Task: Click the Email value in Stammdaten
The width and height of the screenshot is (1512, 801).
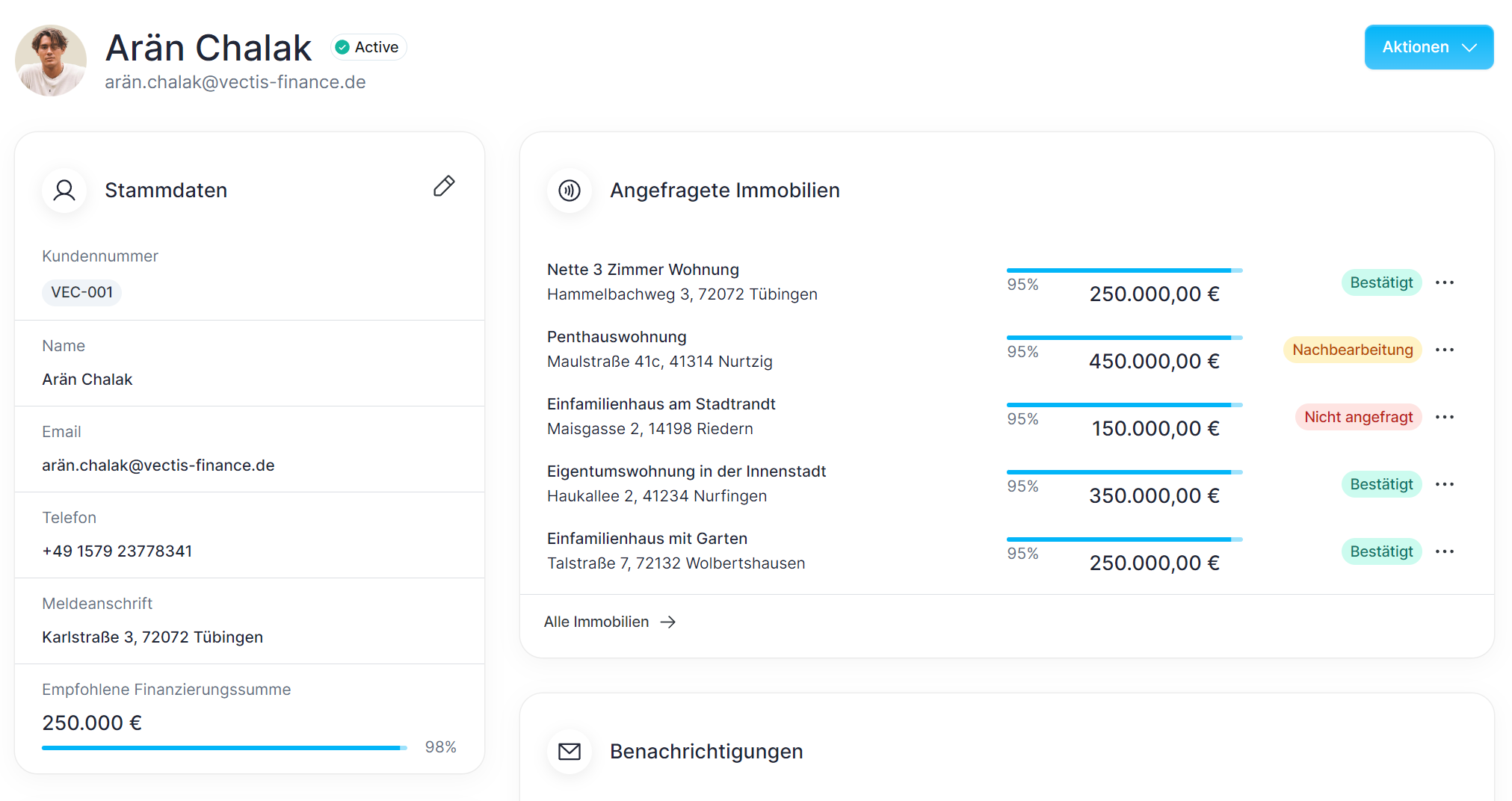Action: tap(158, 466)
